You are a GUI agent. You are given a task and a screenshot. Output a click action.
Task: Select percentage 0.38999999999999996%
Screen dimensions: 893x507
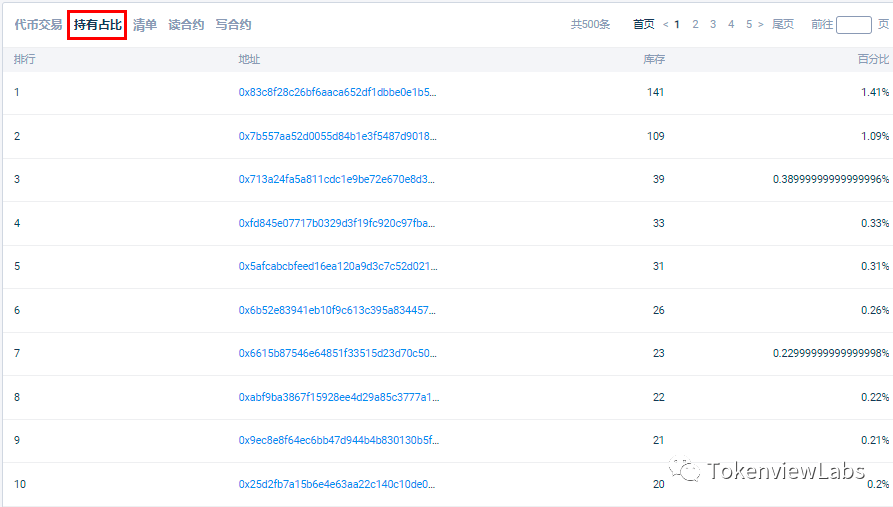831,179
